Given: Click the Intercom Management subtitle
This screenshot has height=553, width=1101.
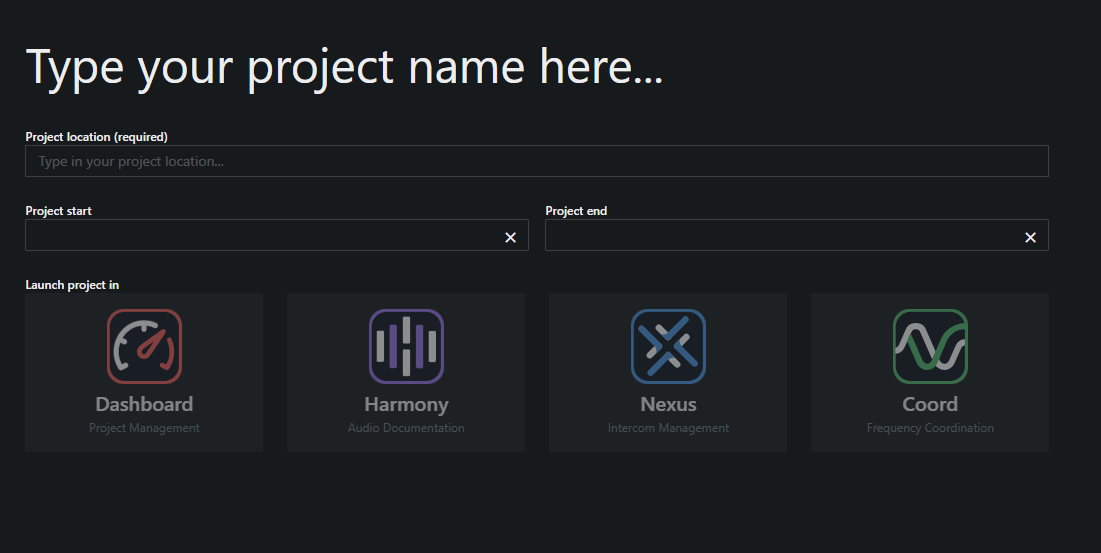Looking at the screenshot, I should coord(668,428).
